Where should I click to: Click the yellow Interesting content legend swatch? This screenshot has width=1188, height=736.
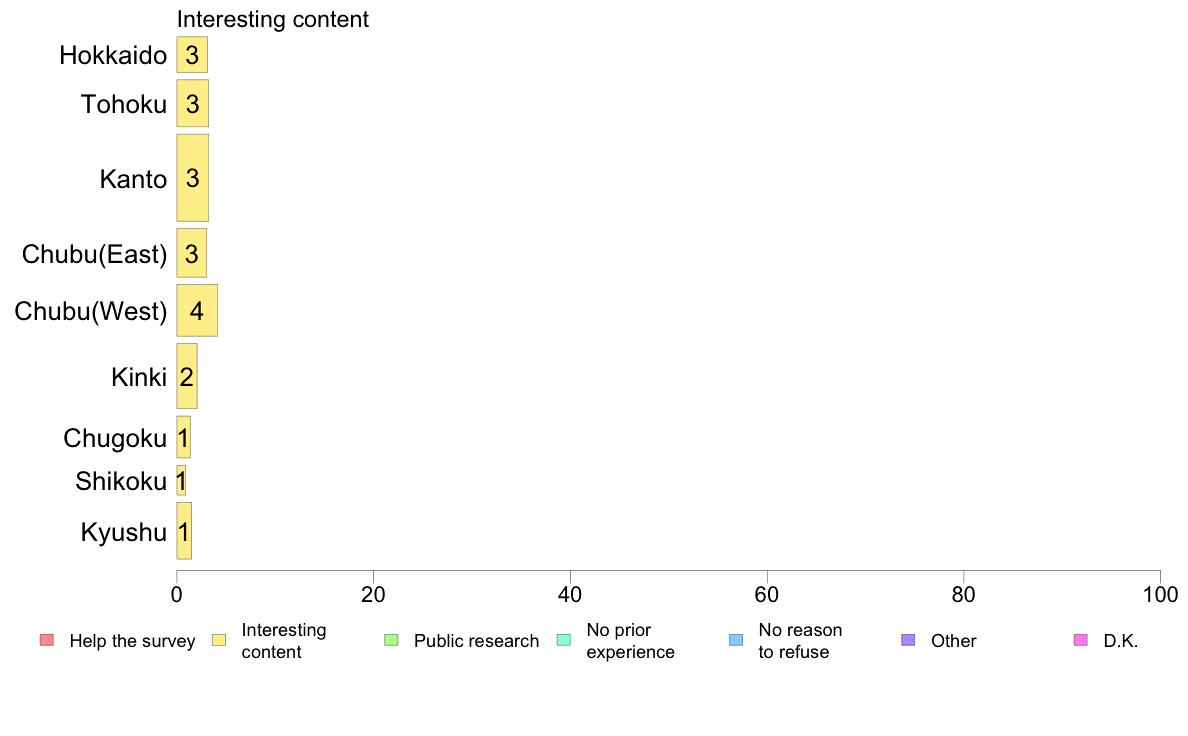pos(219,640)
